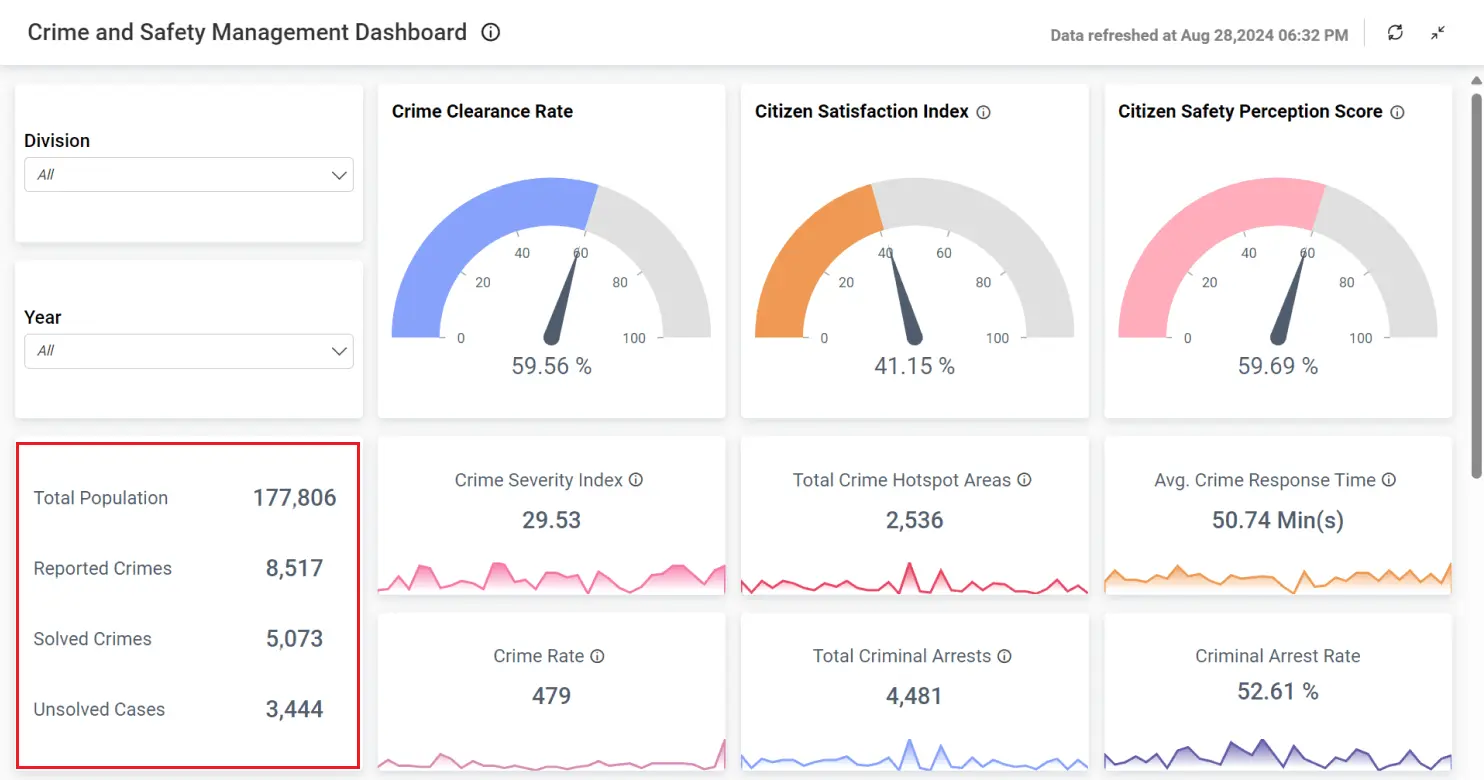The width and height of the screenshot is (1484, 780).
Task: Click the info icon beside dashboard title
Action: (490, 33)
